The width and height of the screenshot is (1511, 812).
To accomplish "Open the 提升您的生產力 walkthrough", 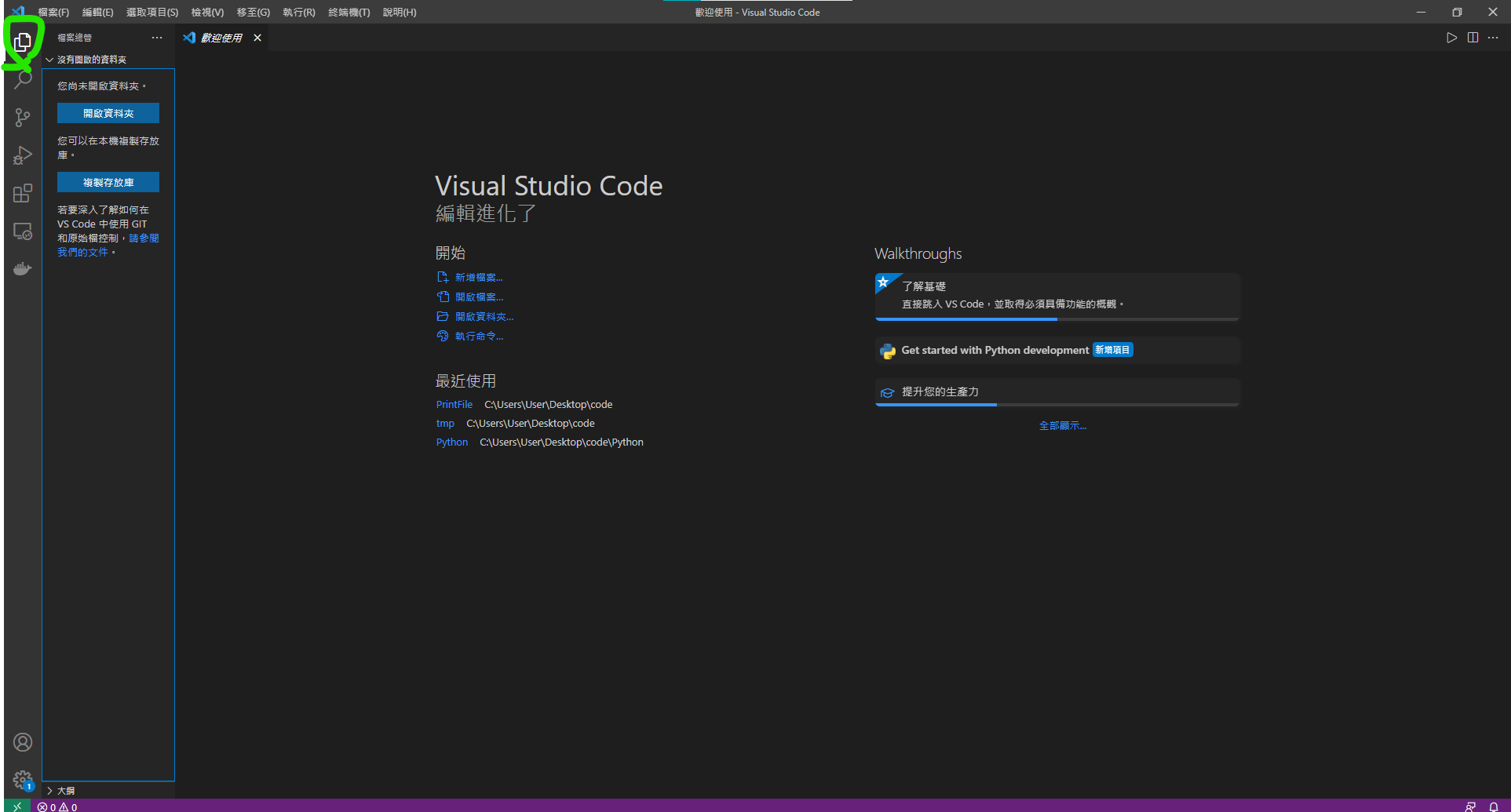I will (x=1057, y=392).
